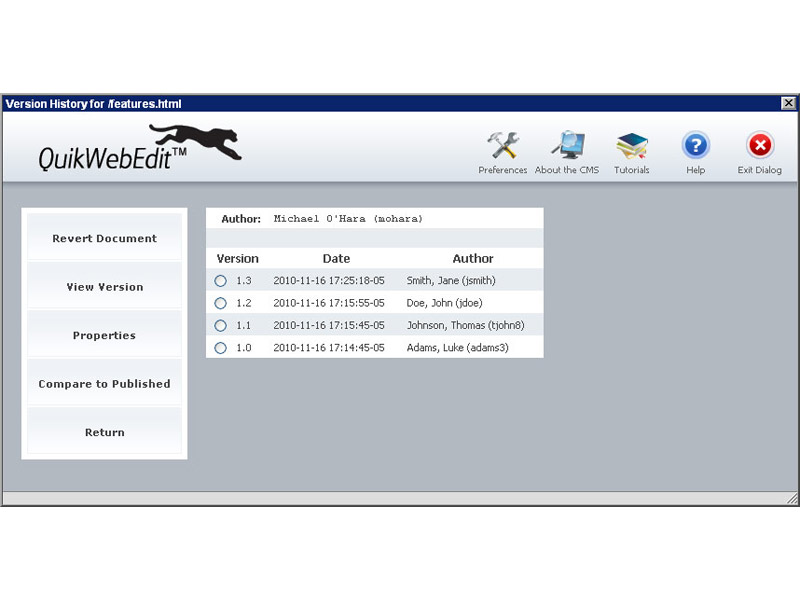Screen dimensions: 800x600
Task: Click the Author column header
Action: click(473, 259)
